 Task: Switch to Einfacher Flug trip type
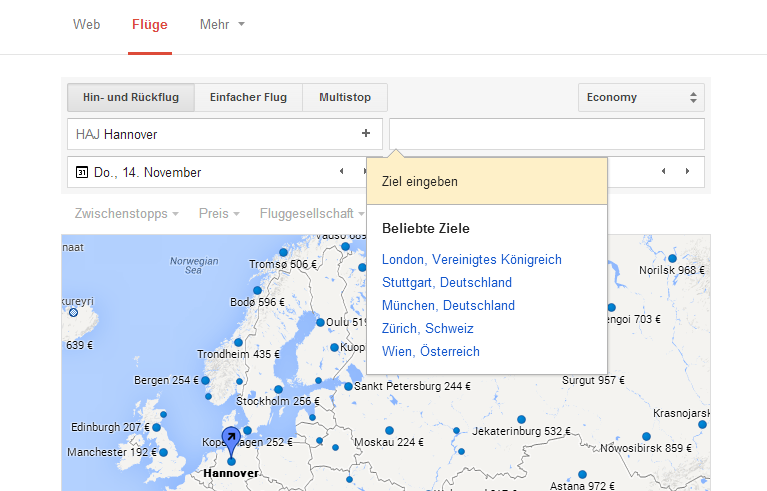tap(248, 97)
